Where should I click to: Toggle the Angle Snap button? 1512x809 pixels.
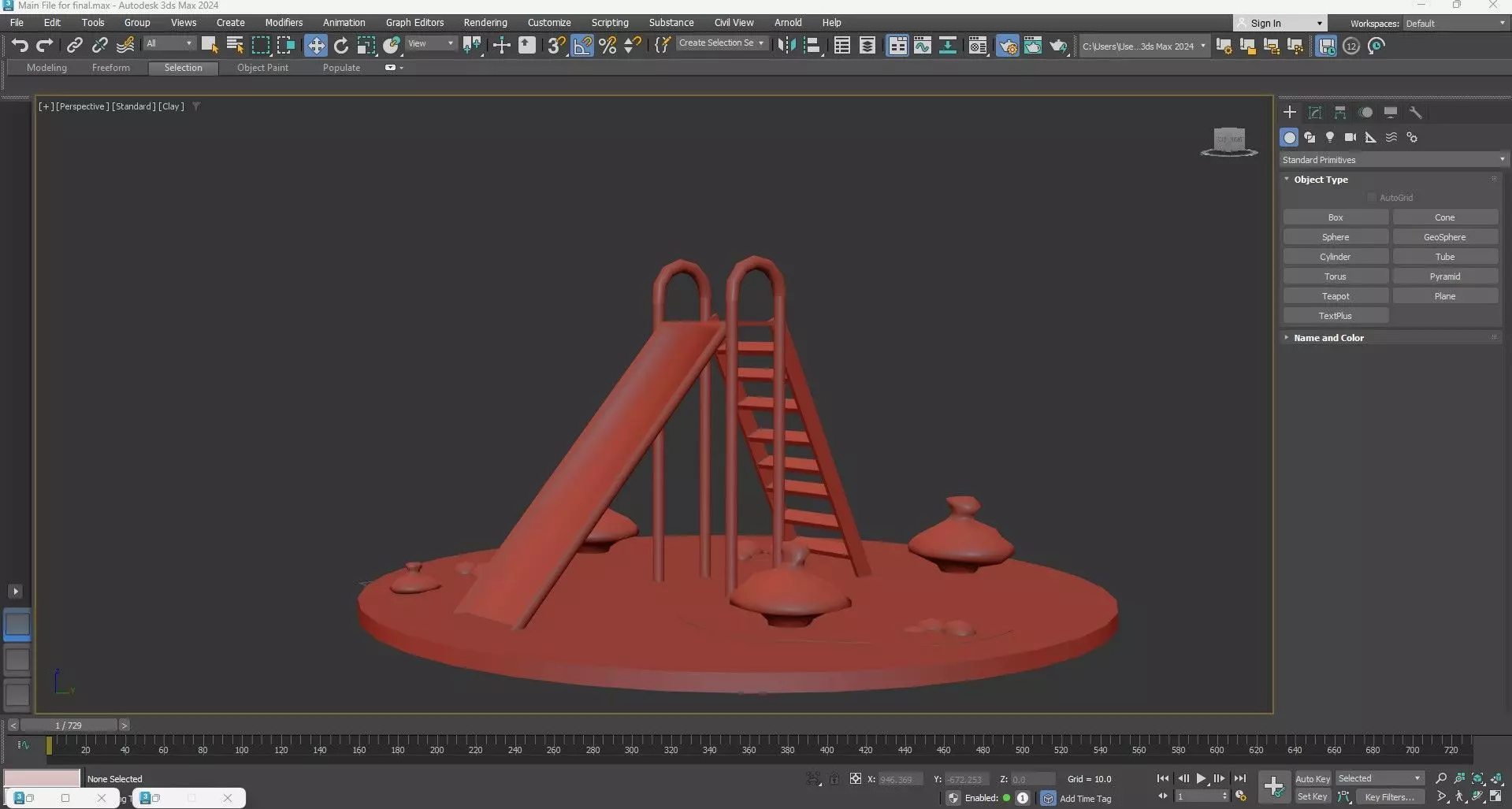point(582,46)
